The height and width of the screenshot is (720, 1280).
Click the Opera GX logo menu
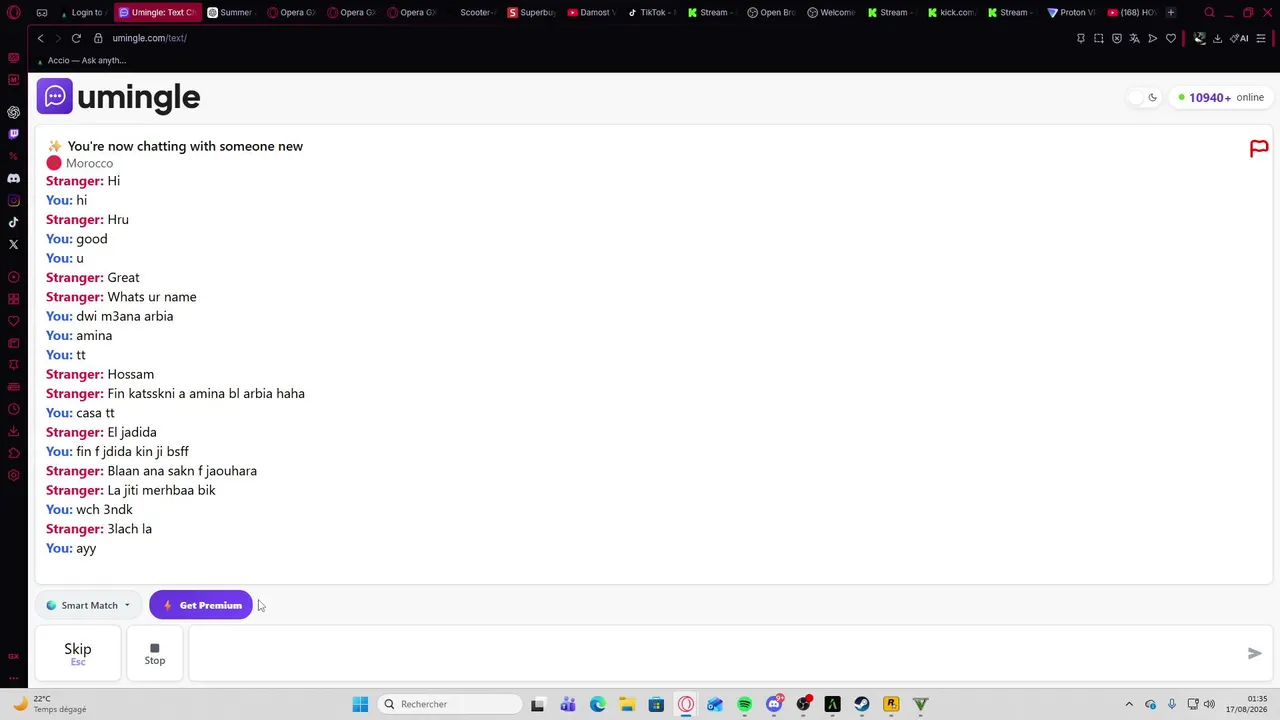click(x=14, y=13)
